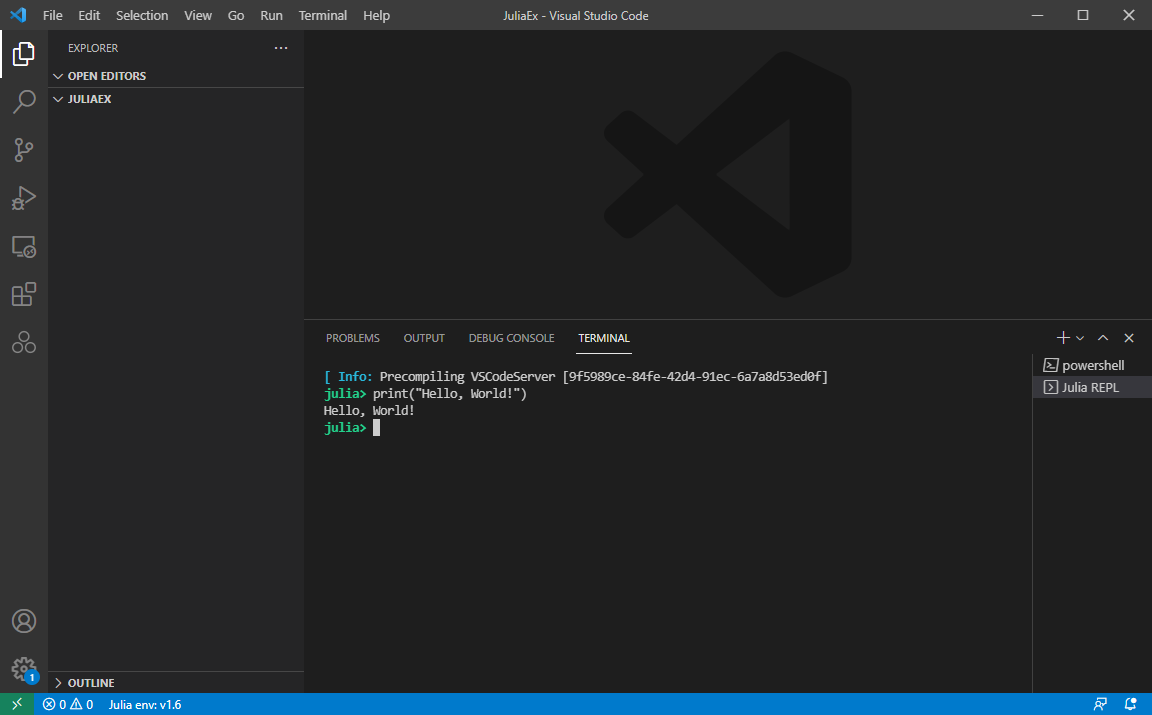Screen dimensions: 1152x715
Task: Open the View menu
Action: pyautogui.click(x=198, y=15)
